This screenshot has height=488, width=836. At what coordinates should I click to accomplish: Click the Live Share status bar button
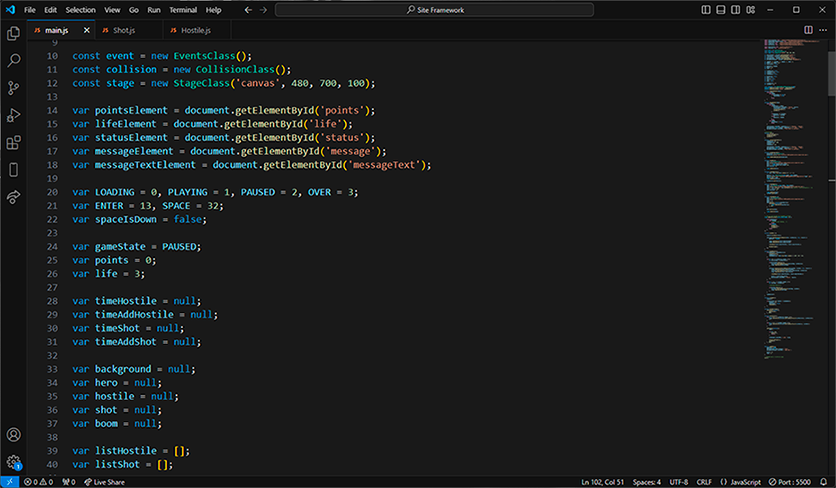point(105,481)
